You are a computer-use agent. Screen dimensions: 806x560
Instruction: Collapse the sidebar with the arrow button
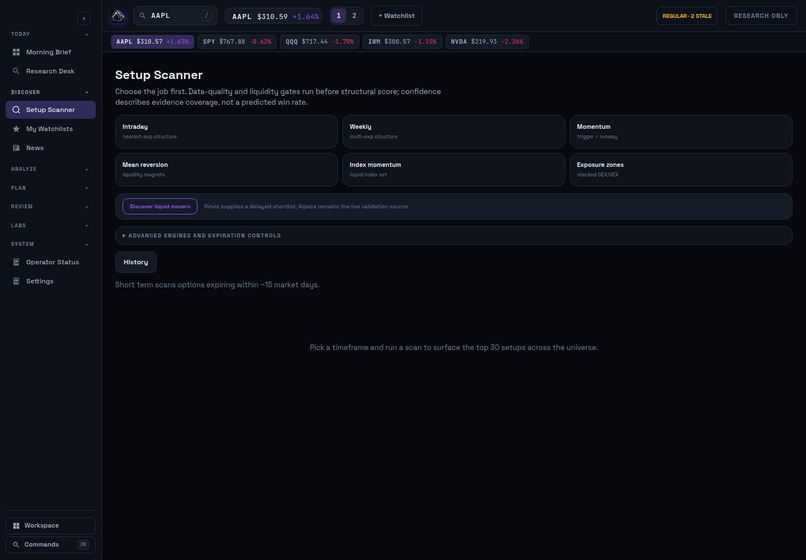84,19
